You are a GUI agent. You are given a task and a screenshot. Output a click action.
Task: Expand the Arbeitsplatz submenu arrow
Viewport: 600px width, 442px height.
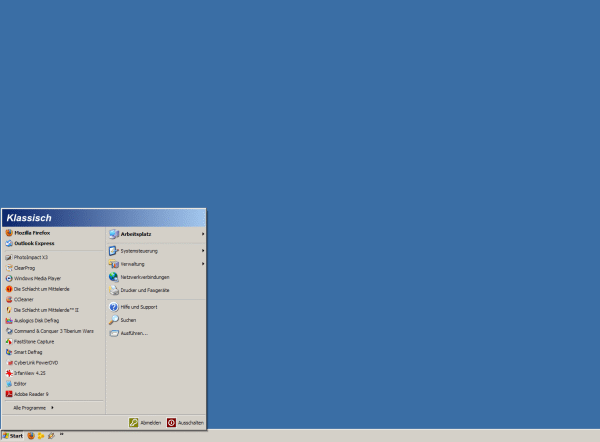(202, 234)
